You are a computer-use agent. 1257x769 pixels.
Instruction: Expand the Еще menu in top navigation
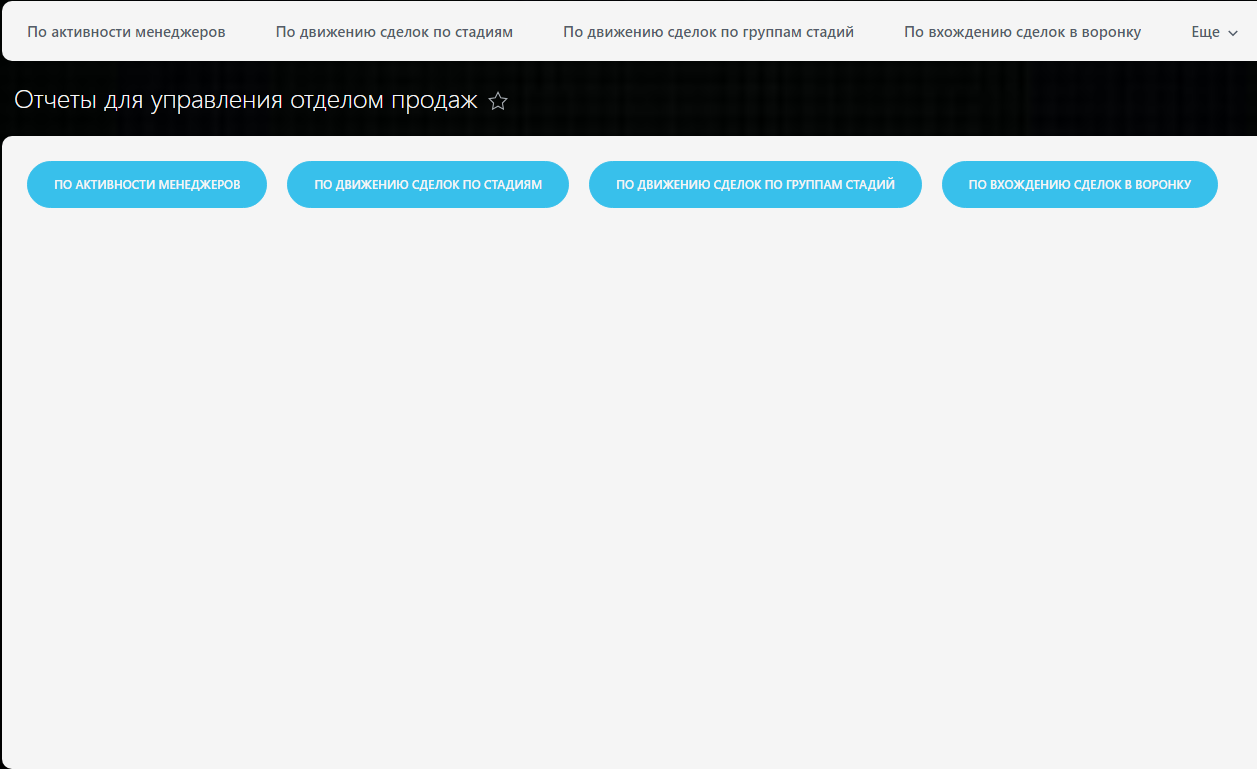tap(1214, 32)
